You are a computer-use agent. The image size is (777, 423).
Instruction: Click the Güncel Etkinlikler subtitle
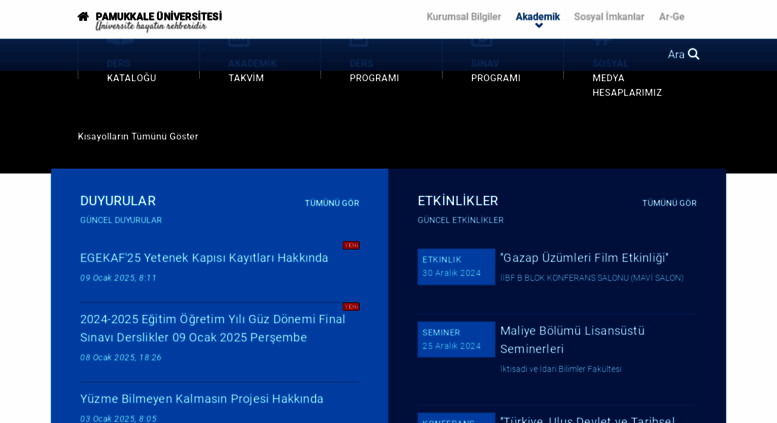460,220
